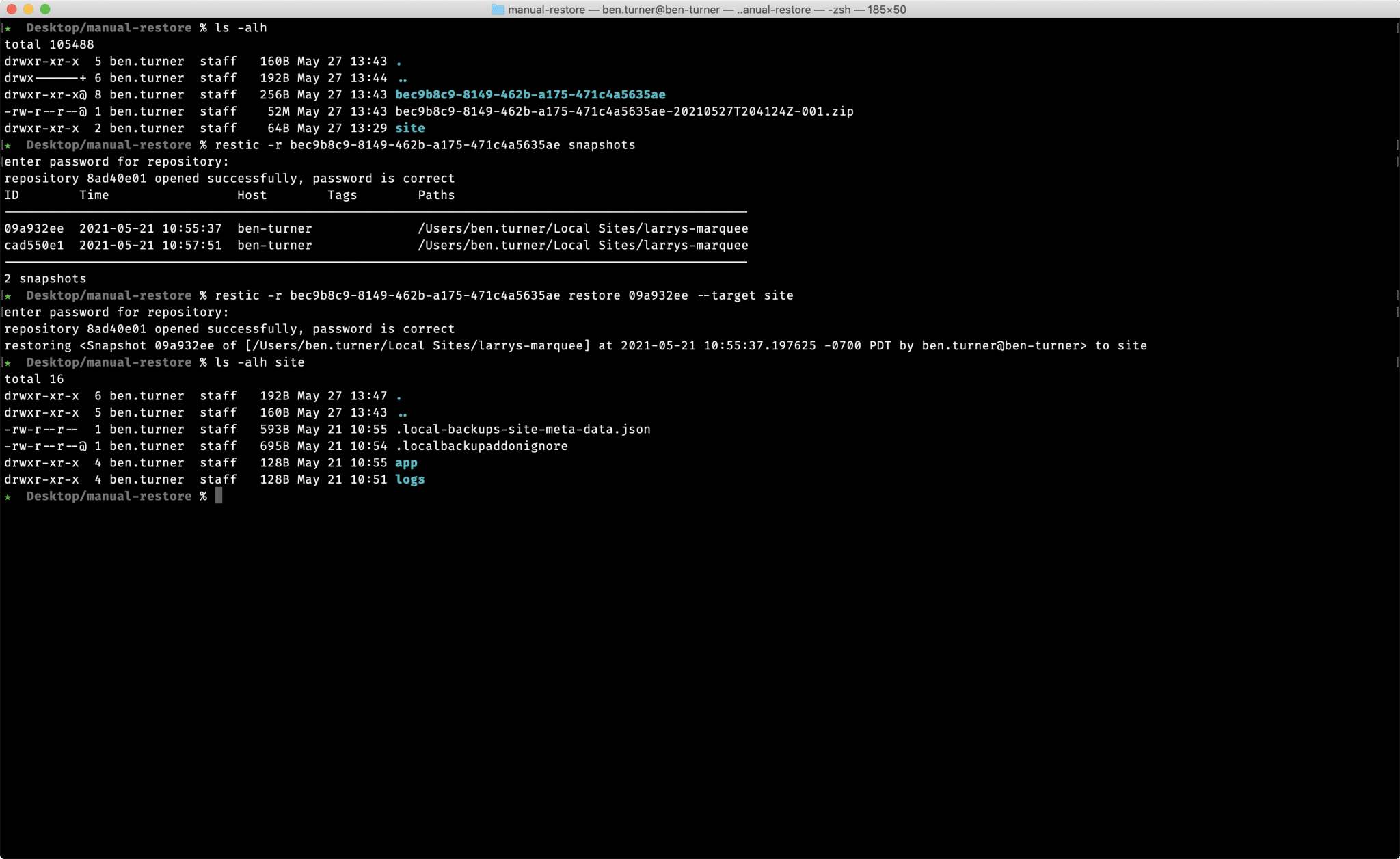1400x859 pixels.
Task: Click the star glyph before the first ls command
Action: pos(8,27)
